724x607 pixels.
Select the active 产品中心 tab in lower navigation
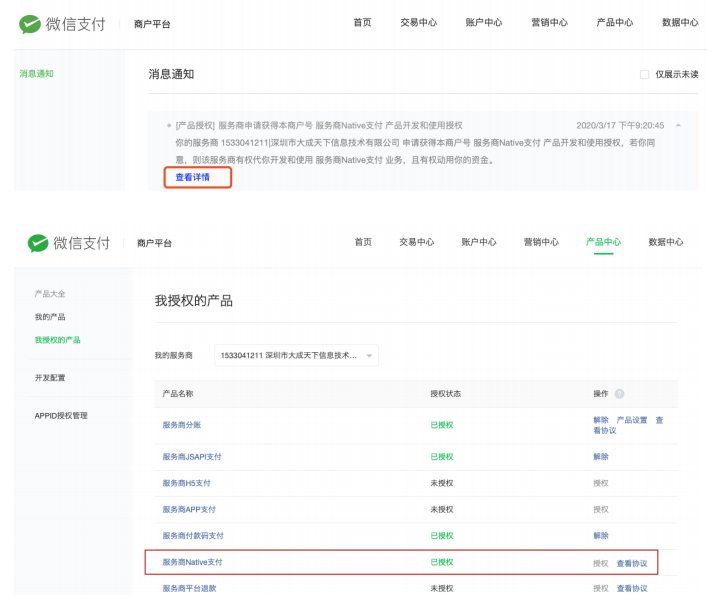pos(603,242)
